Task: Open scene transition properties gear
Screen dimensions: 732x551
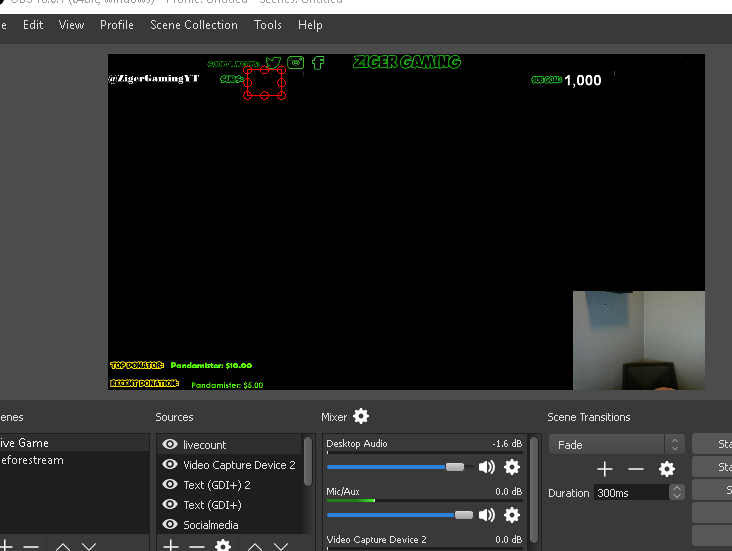Action: pyautogui.click(x=667, y=469)
